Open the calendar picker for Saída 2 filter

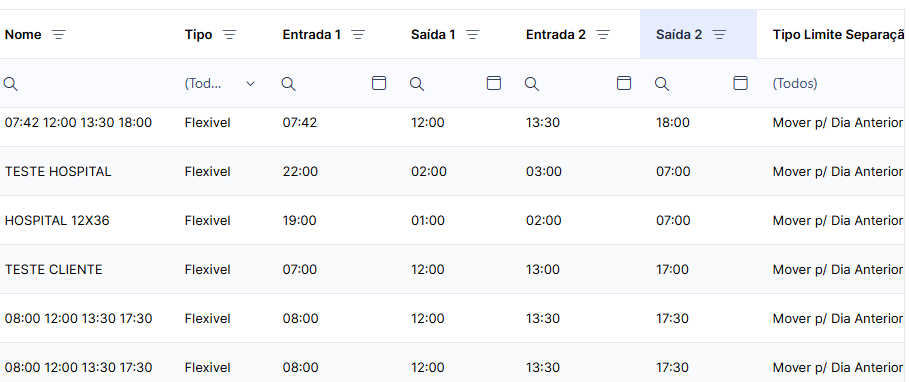[741, 83]
